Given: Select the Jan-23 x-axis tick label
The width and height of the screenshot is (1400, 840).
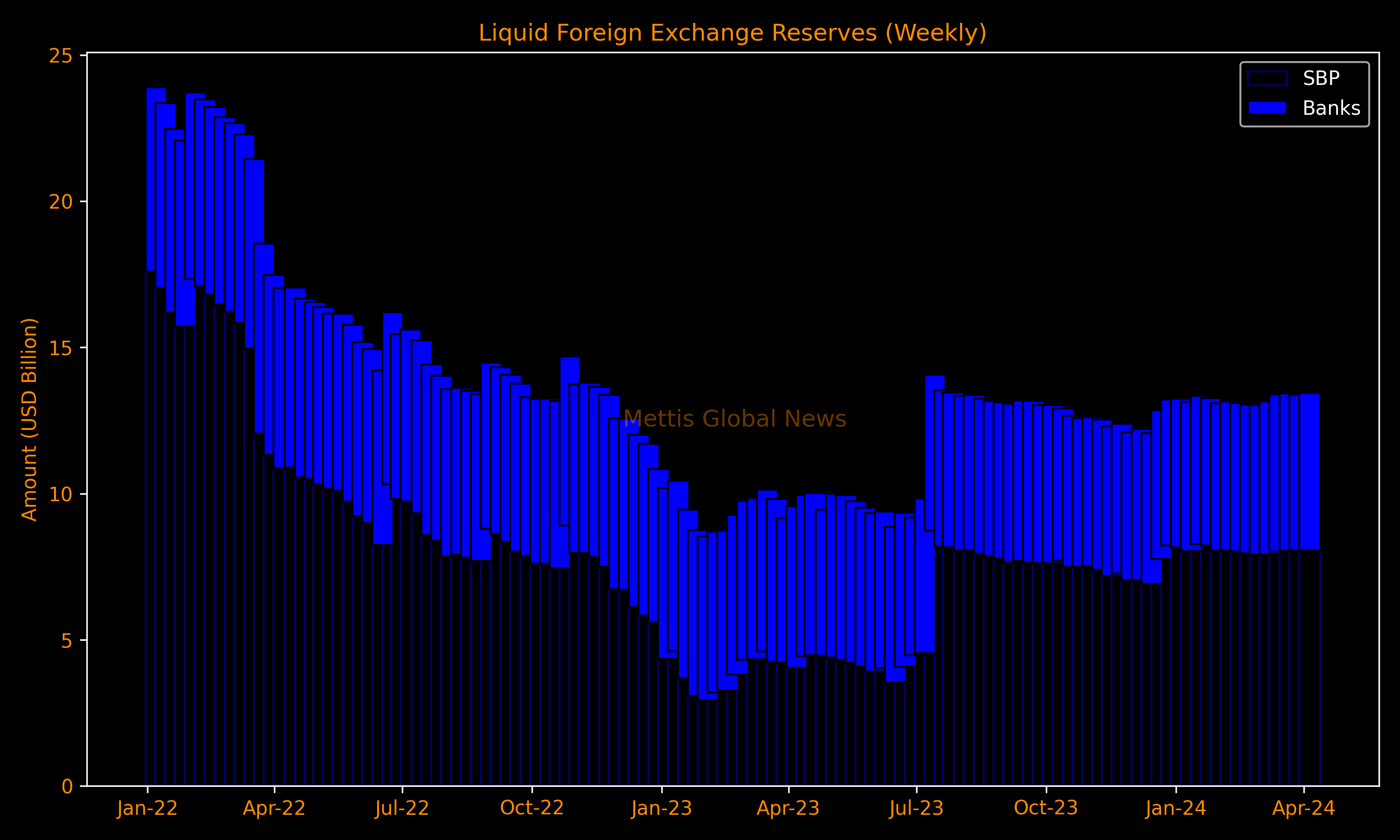Looking at the screenshot, I should (x=662, y=808).
